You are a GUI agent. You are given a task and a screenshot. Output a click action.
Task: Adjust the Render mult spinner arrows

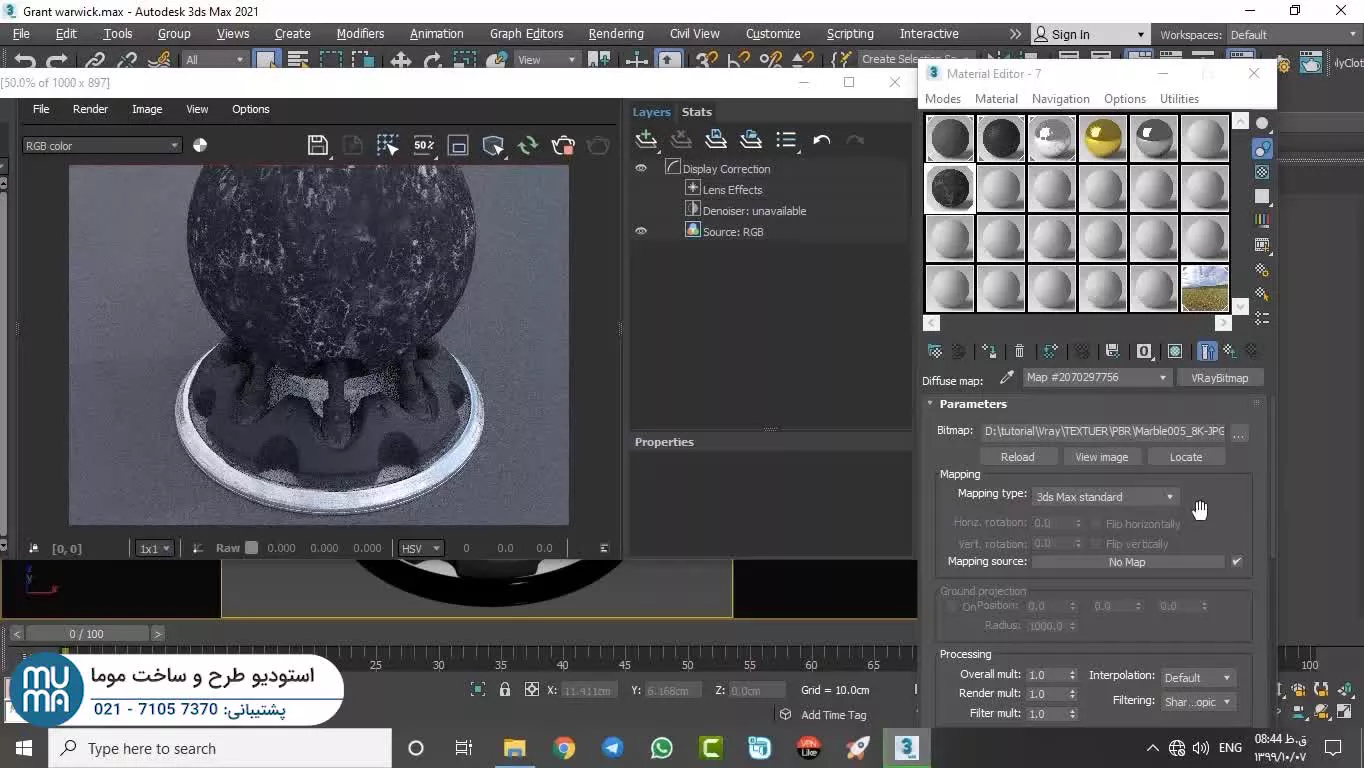pos(1073,693)
